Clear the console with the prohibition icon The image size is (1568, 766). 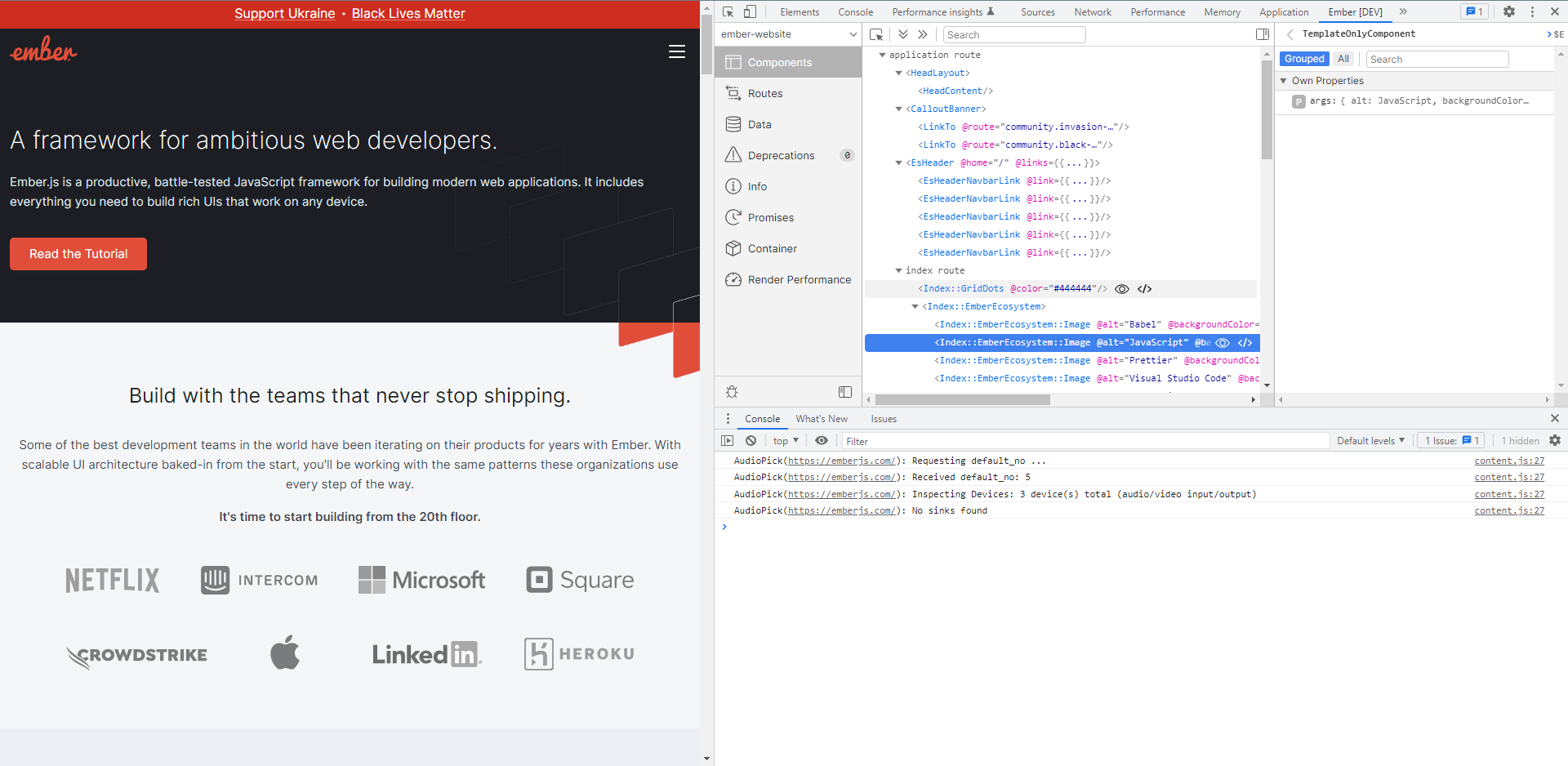tap(751, 440)
